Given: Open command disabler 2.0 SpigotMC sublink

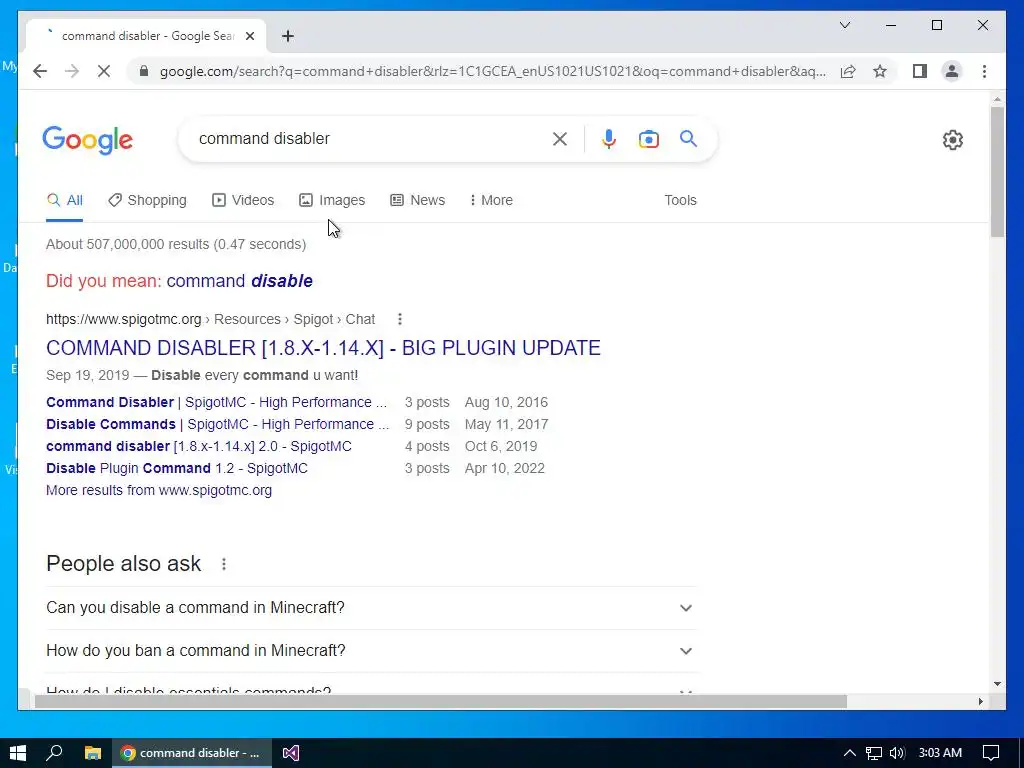Looking at the screenshot, I should pos(199,447).
